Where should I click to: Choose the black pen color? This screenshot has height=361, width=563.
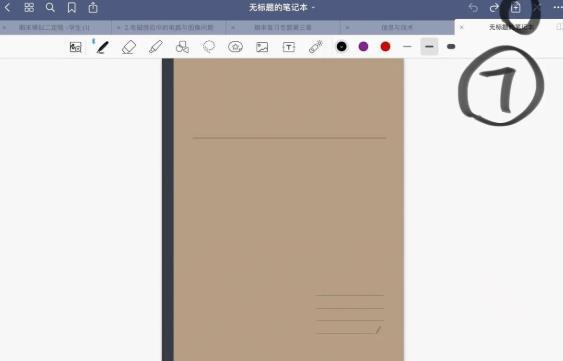(341, 46)
